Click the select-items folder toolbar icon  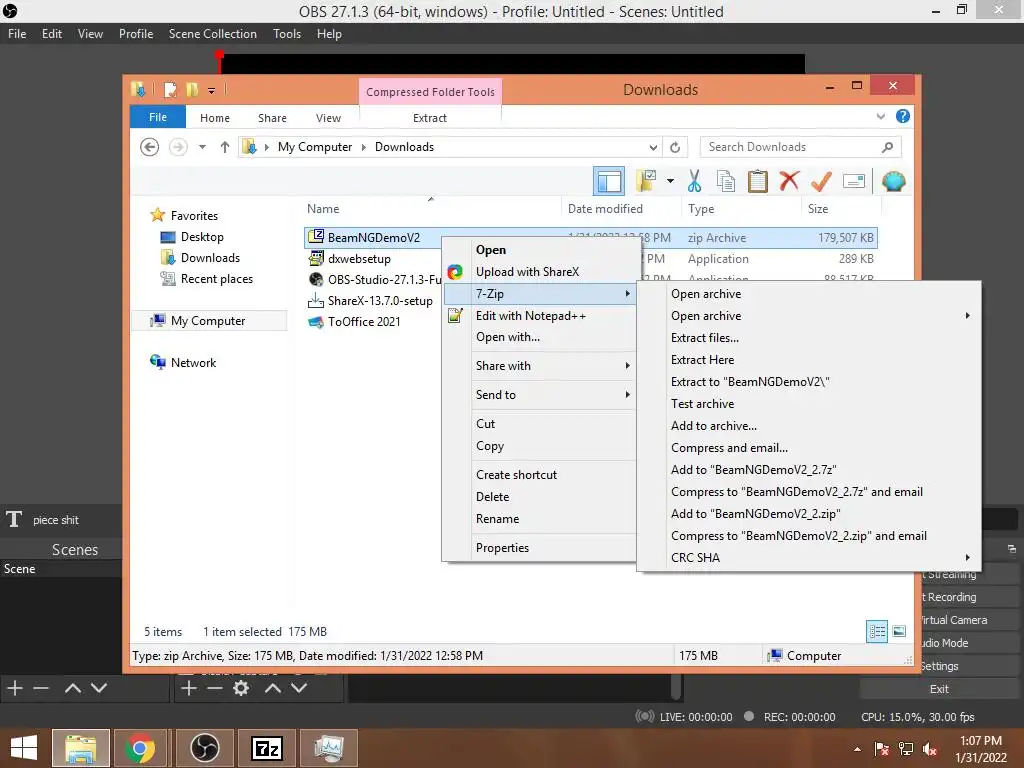coord(646,181)
